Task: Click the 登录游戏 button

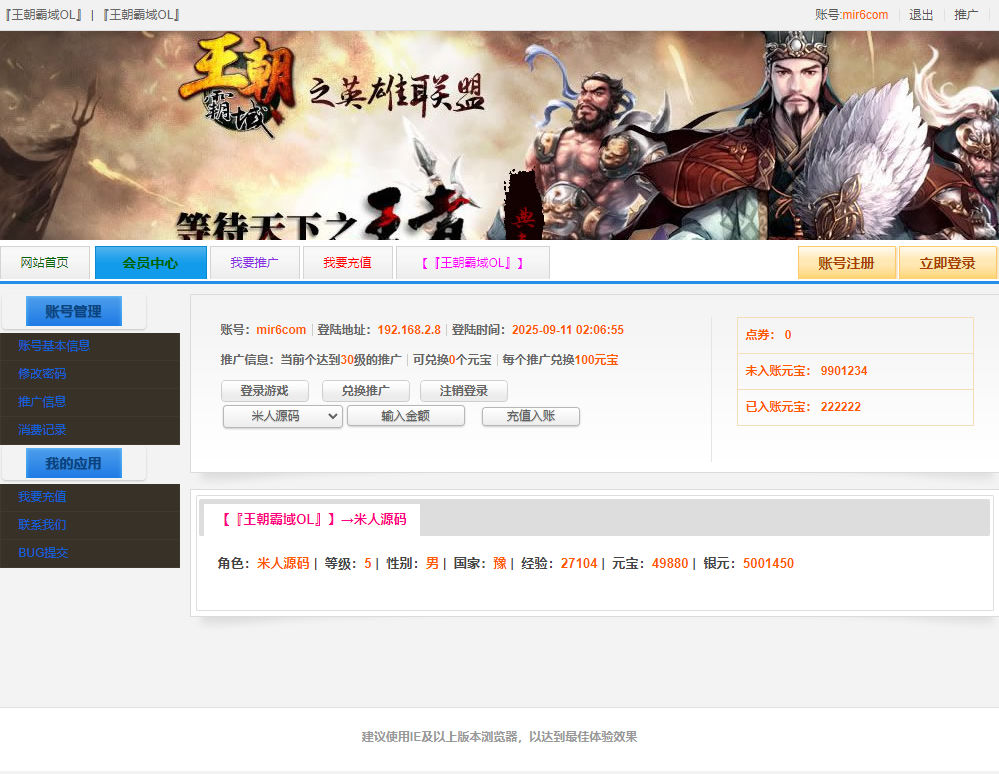Action: (x=264, y=391)
